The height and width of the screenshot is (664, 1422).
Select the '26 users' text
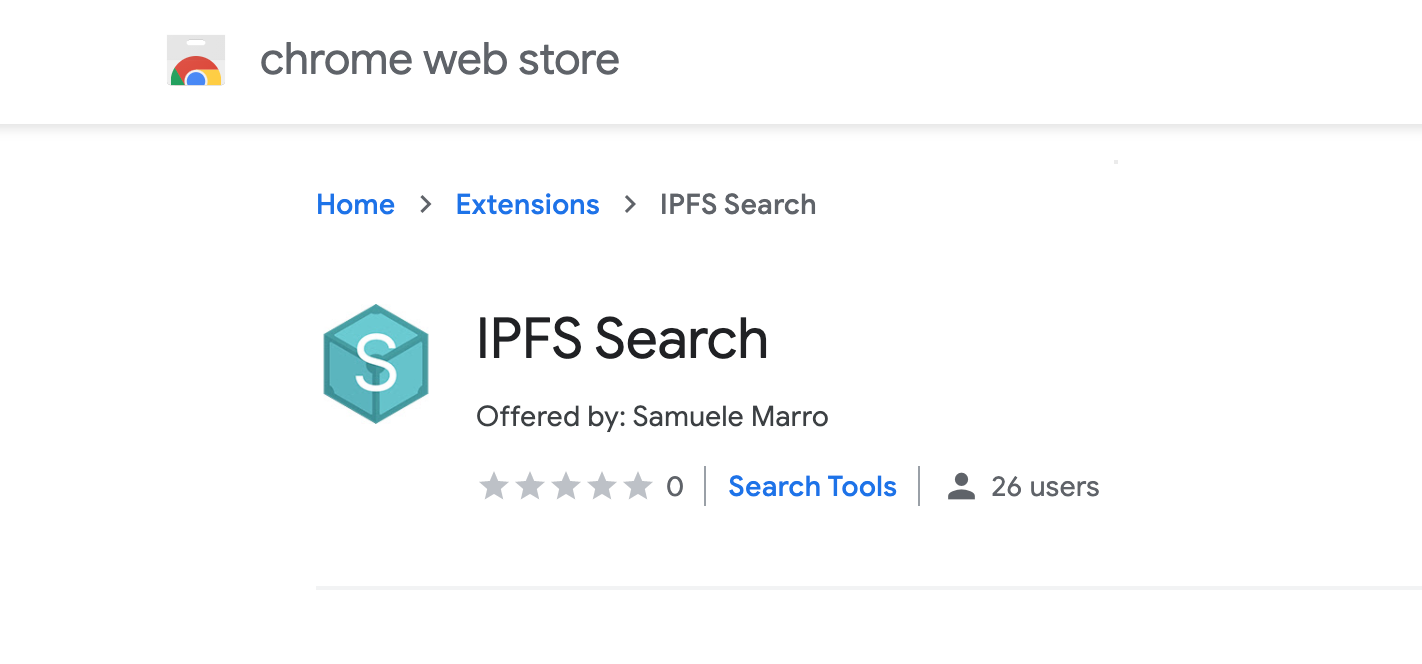(1045, 487)
